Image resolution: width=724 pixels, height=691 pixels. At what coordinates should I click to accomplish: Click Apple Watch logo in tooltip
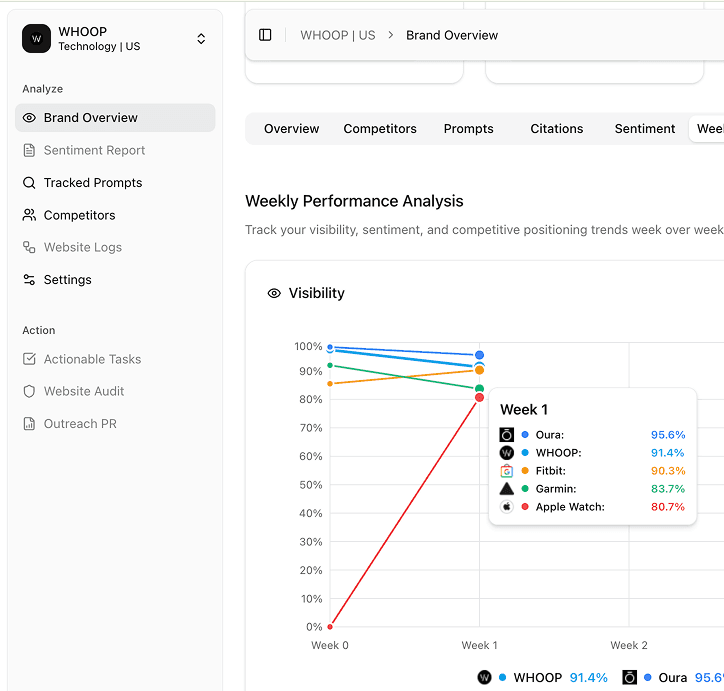(x=507, y=507)
